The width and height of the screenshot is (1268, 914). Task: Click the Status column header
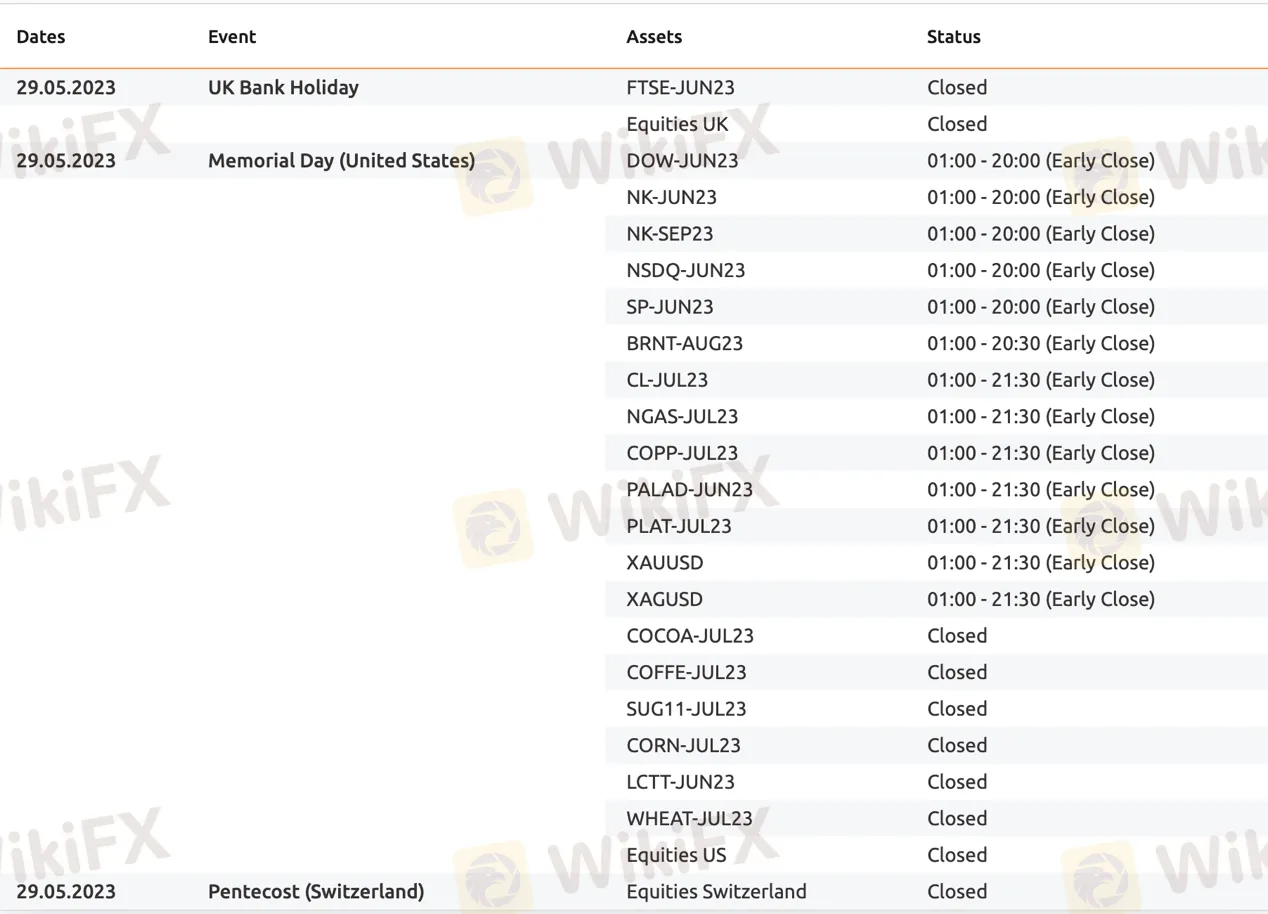954,37
